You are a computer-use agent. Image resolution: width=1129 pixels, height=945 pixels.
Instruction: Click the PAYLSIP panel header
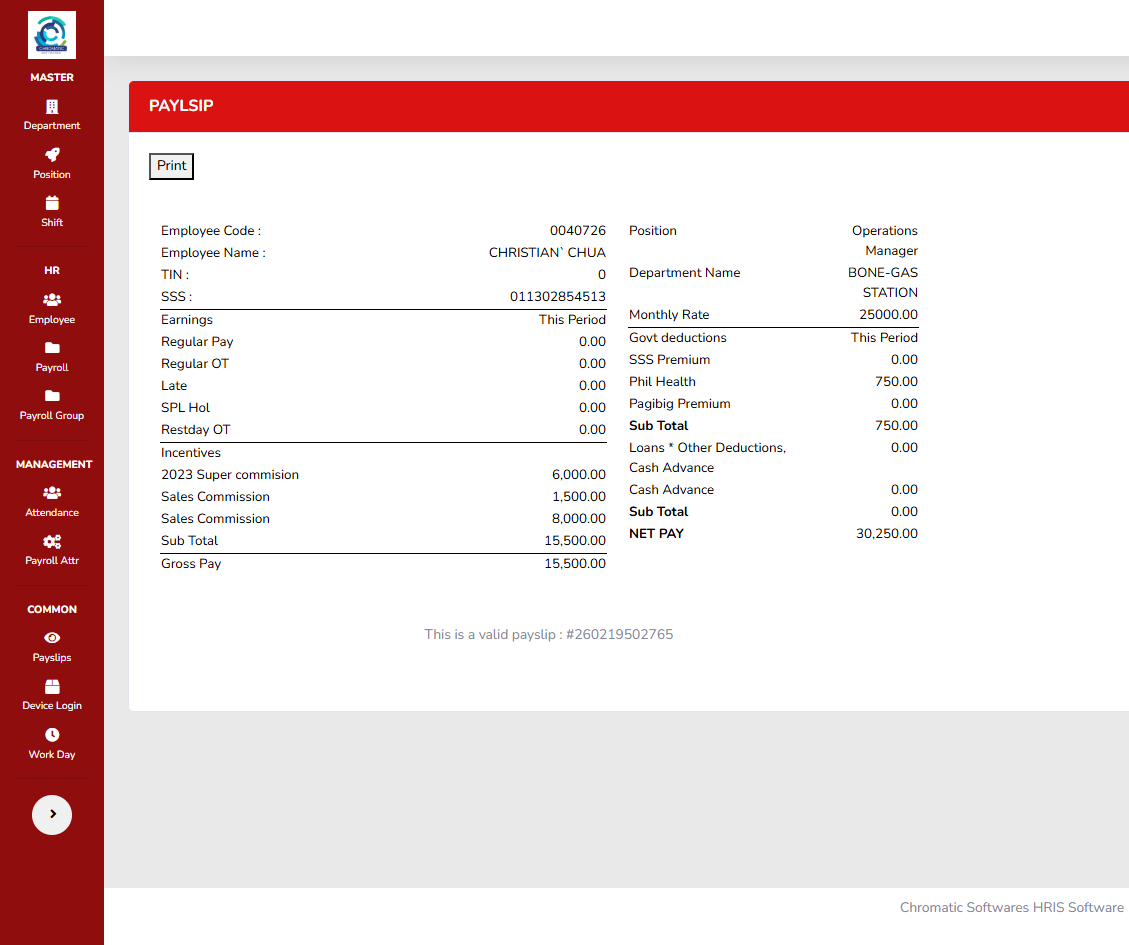tap(629, 106)
